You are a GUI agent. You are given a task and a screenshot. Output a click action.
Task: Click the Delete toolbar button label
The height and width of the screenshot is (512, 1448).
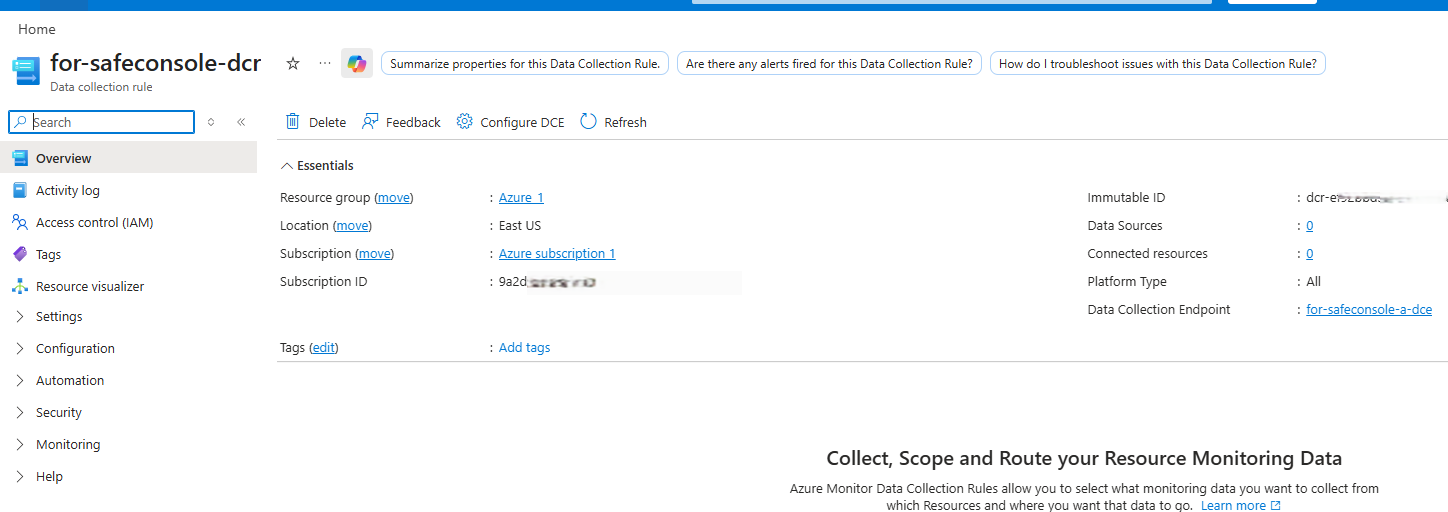click(x=327, y=122)
